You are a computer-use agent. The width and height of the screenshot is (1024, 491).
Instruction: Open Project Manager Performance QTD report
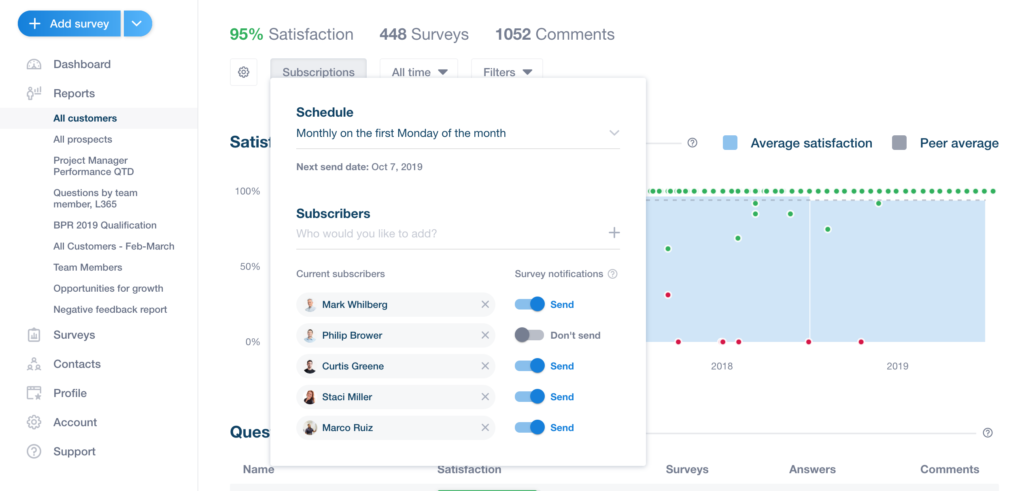91,166
